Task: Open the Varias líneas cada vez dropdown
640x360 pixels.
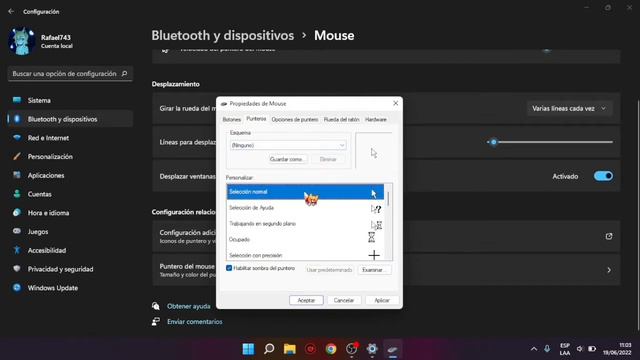Action: pos(569,109)
